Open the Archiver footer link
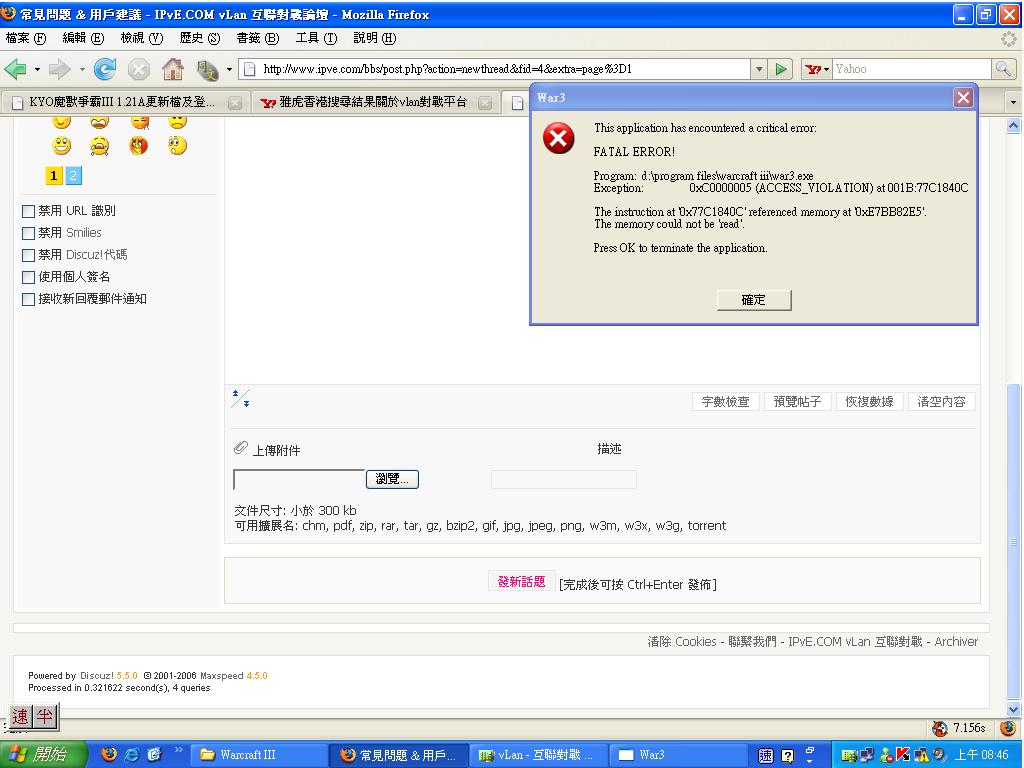Image resolution: width=1024 pixels, height=768 pixels. [956, 641]
